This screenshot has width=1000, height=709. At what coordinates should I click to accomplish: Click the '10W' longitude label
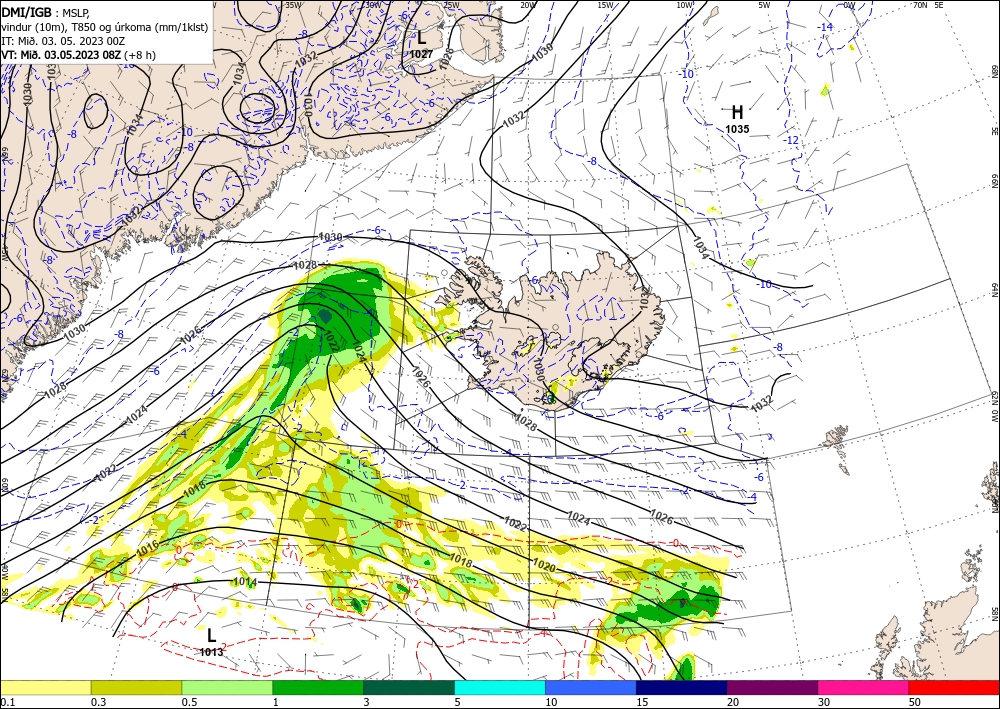[x=684, y=5]
